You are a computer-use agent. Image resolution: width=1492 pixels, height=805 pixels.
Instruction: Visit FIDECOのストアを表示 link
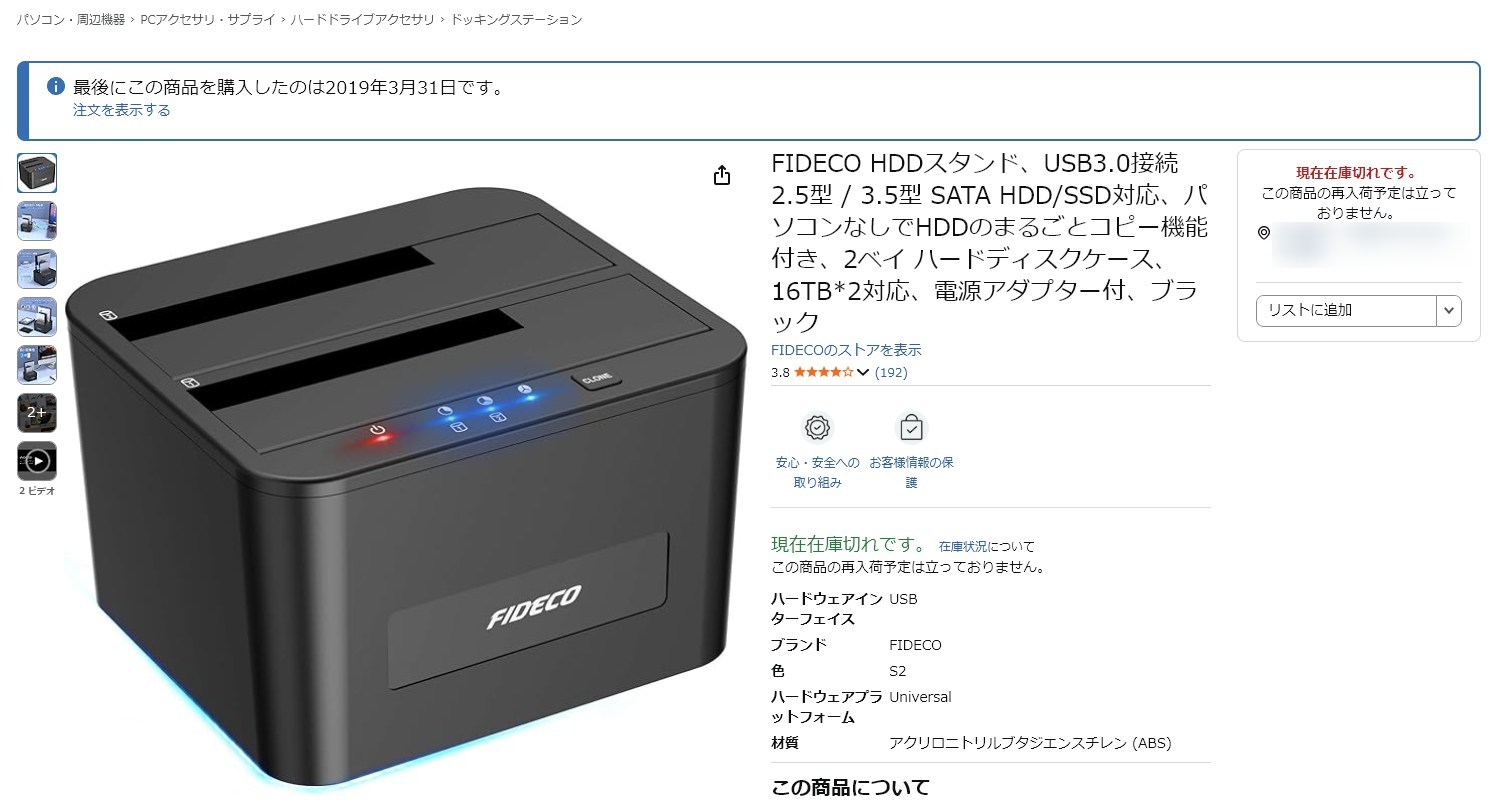point(846,350)
